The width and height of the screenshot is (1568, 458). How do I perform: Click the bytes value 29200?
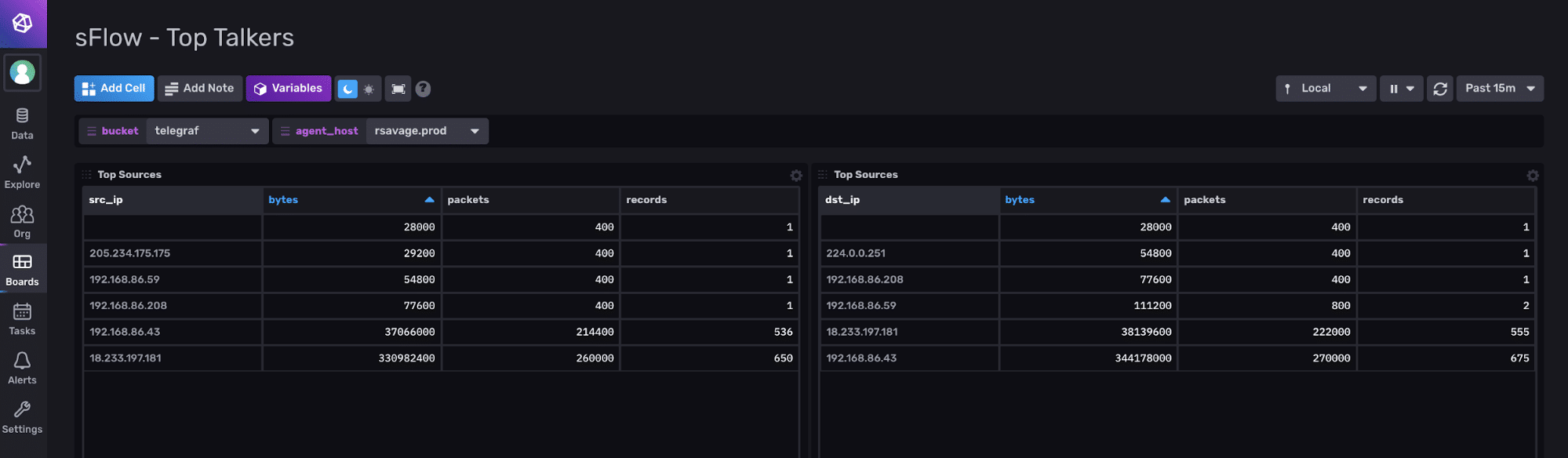[420, 253]
